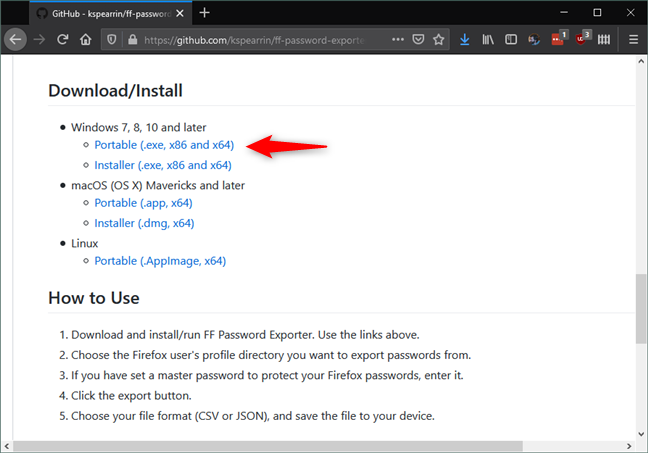The height and width of the screenshot is (453, 648).
Task: Click the forward navigation arrow
Action: 39,40
